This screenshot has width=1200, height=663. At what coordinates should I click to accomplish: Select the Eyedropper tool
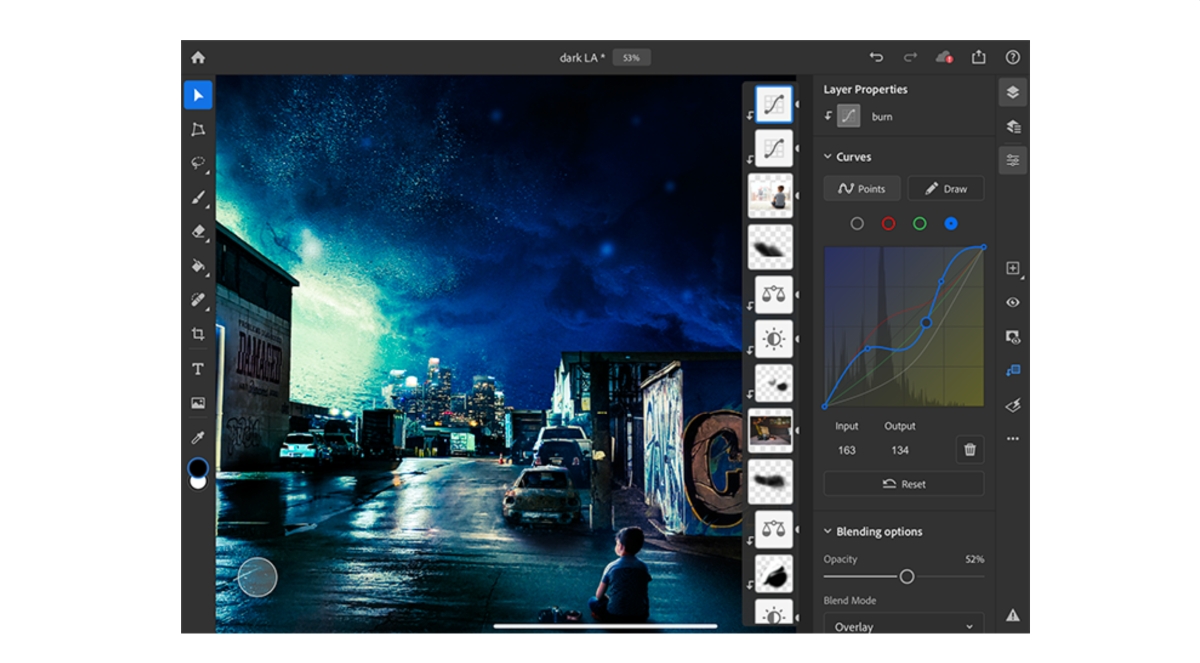198,437
